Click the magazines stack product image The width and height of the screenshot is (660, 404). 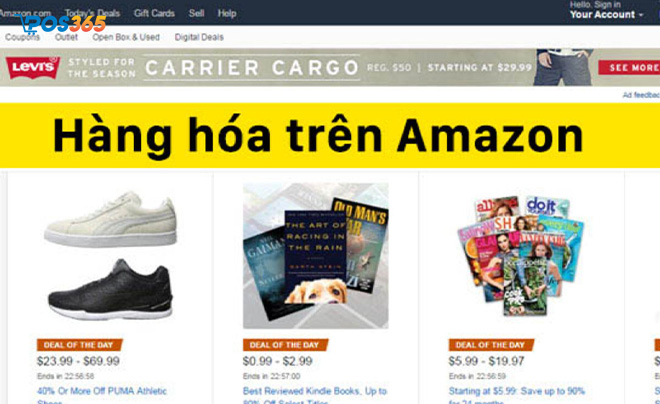pos(521,255)
